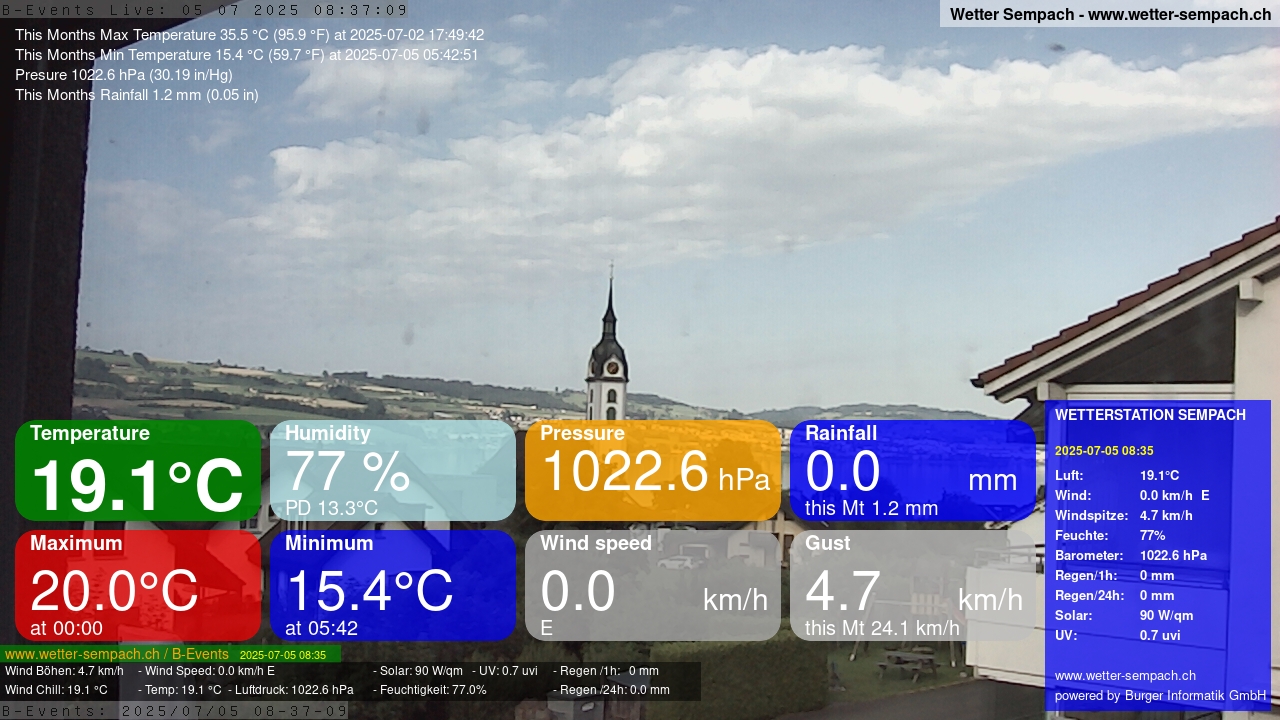
Task: Click the bottom B-Events 2025/07/05 timestamp
Action: pyautogui.click(x=175, y=711)
